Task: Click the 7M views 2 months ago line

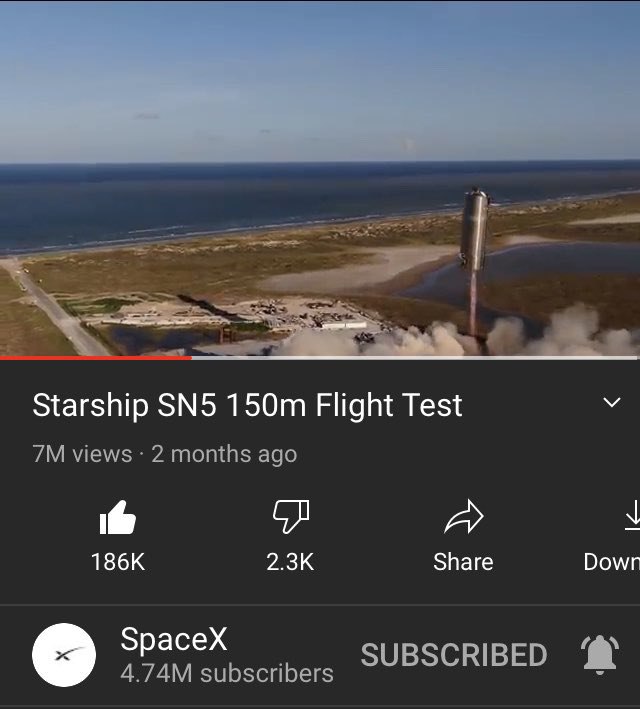Action: [165, 454]
